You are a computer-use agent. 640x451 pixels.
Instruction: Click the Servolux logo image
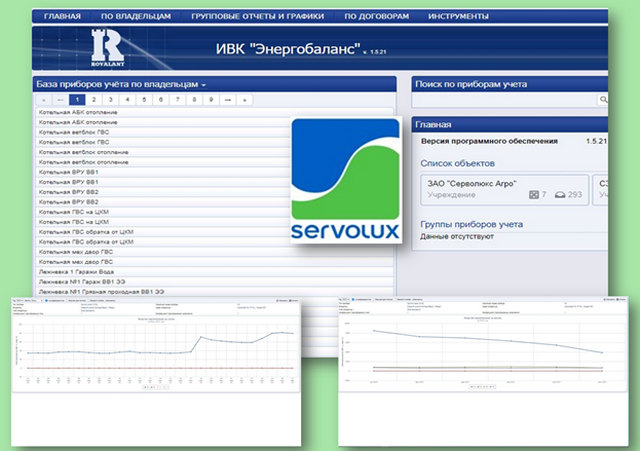[x=346, y=179]
